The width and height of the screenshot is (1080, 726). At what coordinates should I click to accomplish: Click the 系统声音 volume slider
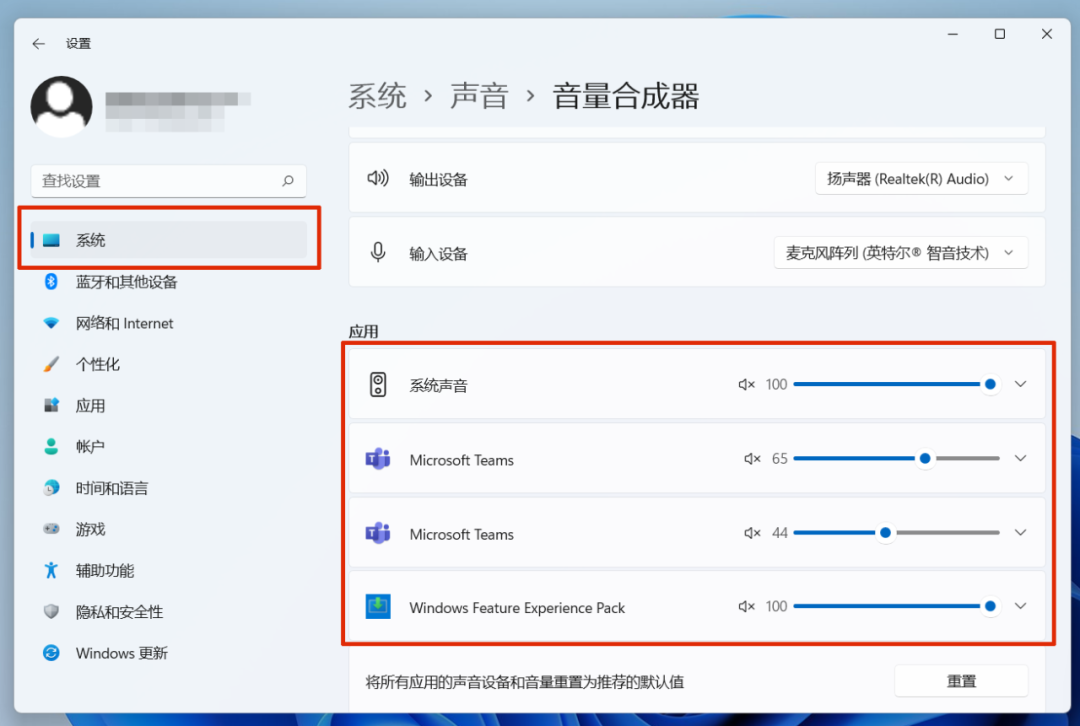896,384
